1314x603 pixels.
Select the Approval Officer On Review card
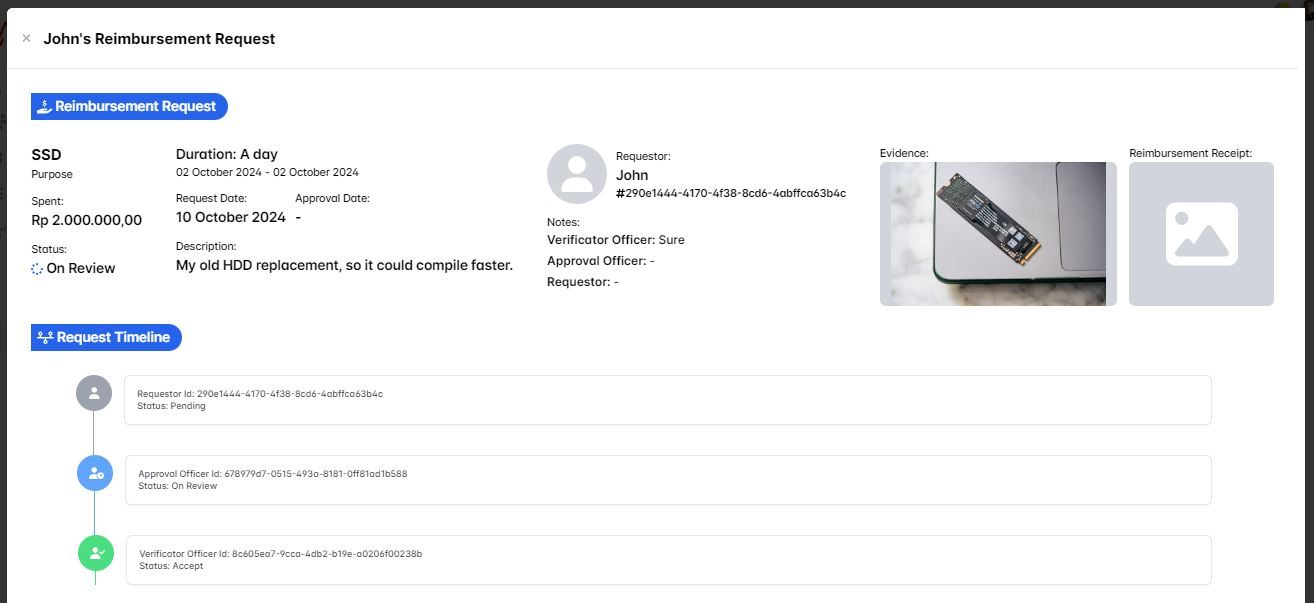tap(667, 480)
